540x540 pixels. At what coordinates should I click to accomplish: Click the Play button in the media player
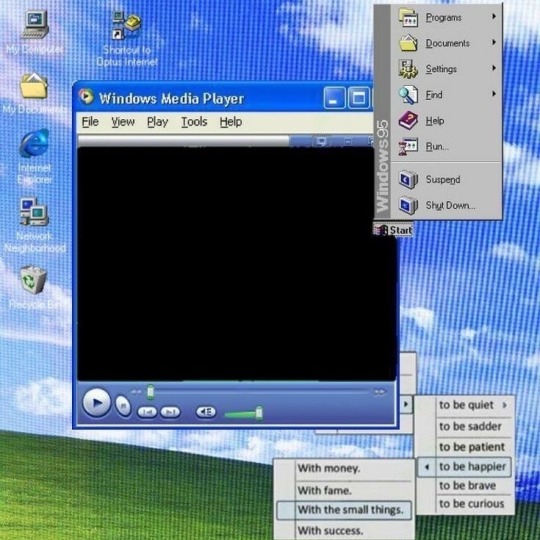(x=96, y=403)
